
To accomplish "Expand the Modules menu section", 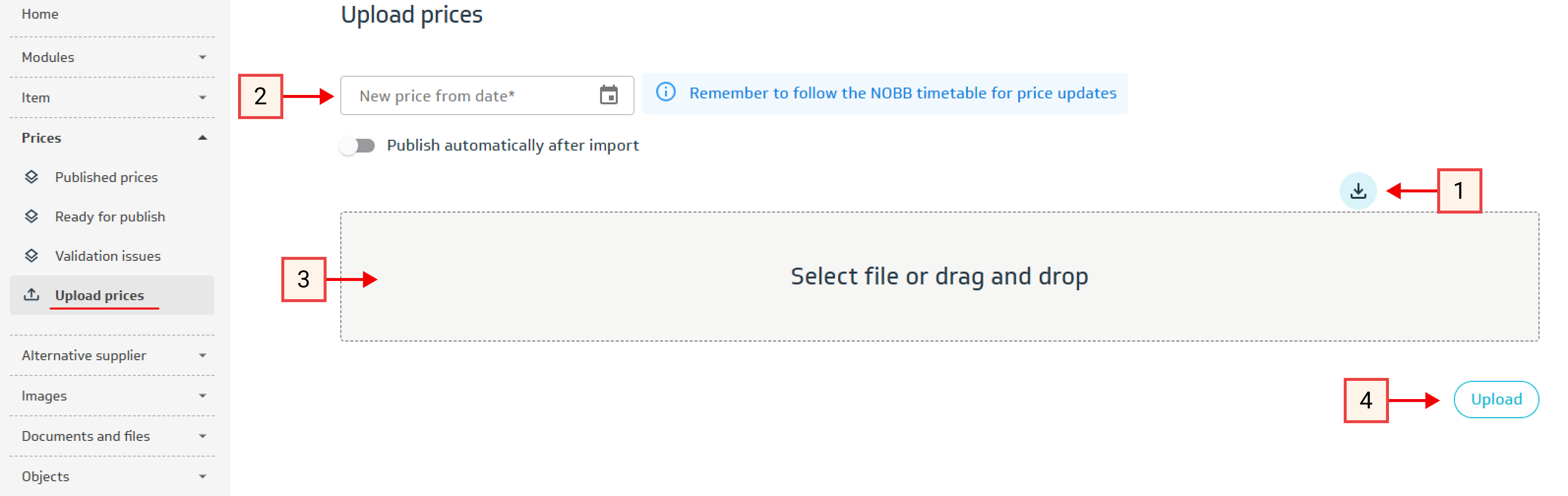I will click(112, 57).
